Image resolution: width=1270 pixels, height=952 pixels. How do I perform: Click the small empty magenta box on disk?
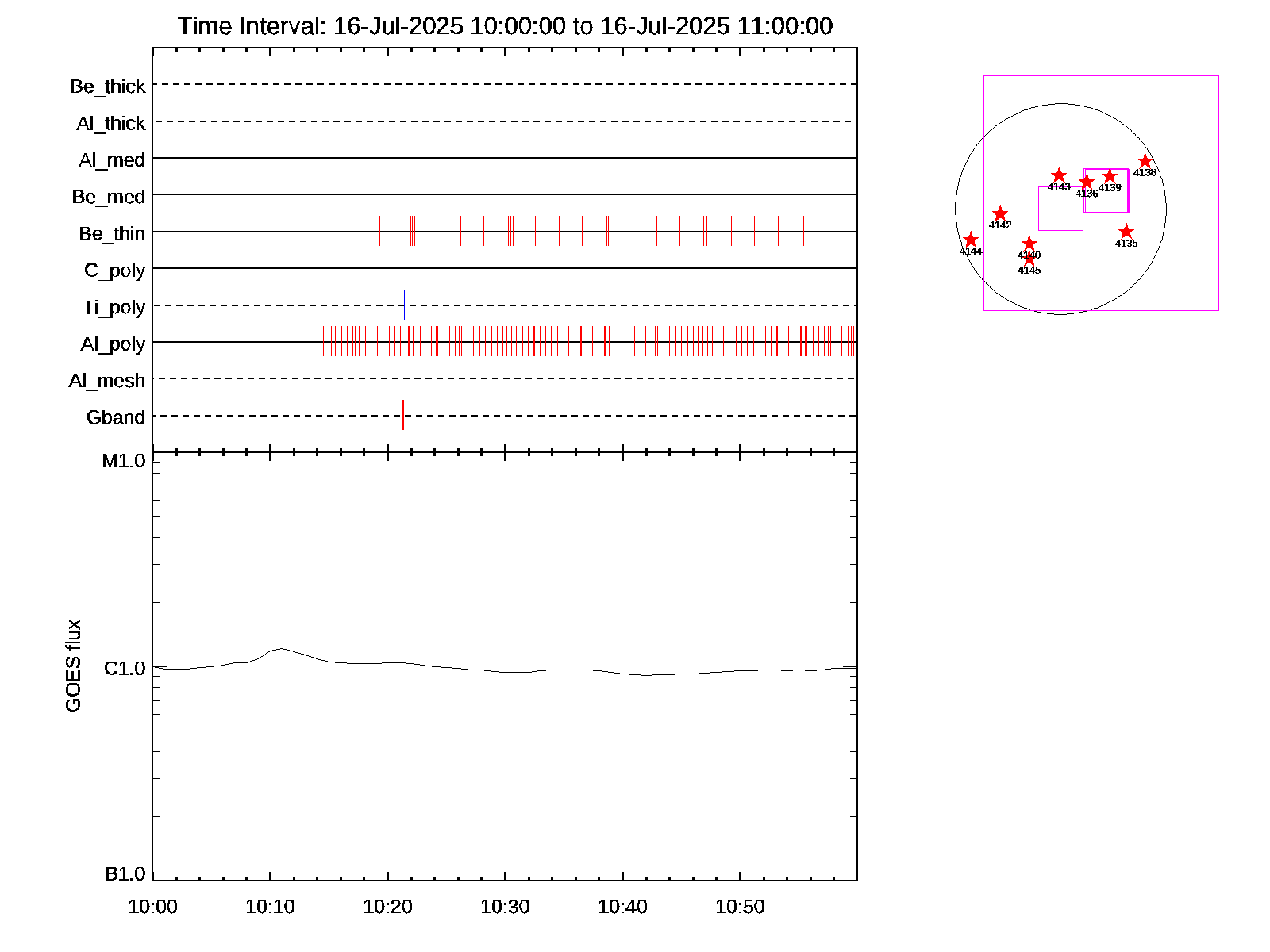(x=1060, y=209)
